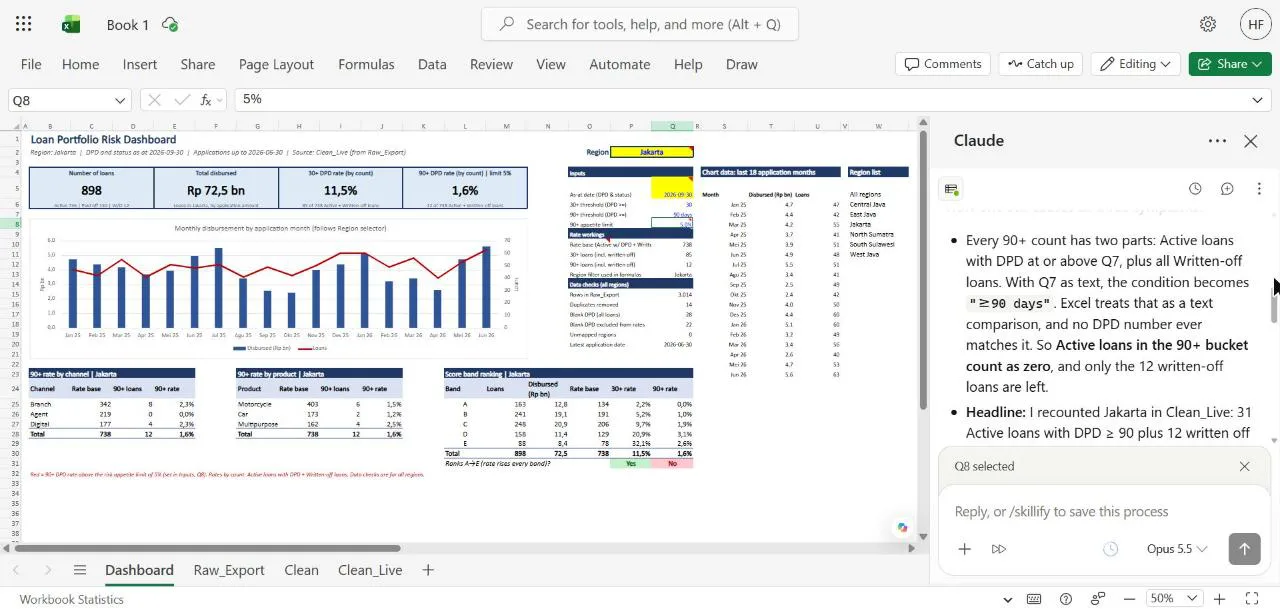Click the Claude worksheet context icon

click(952, 189)
